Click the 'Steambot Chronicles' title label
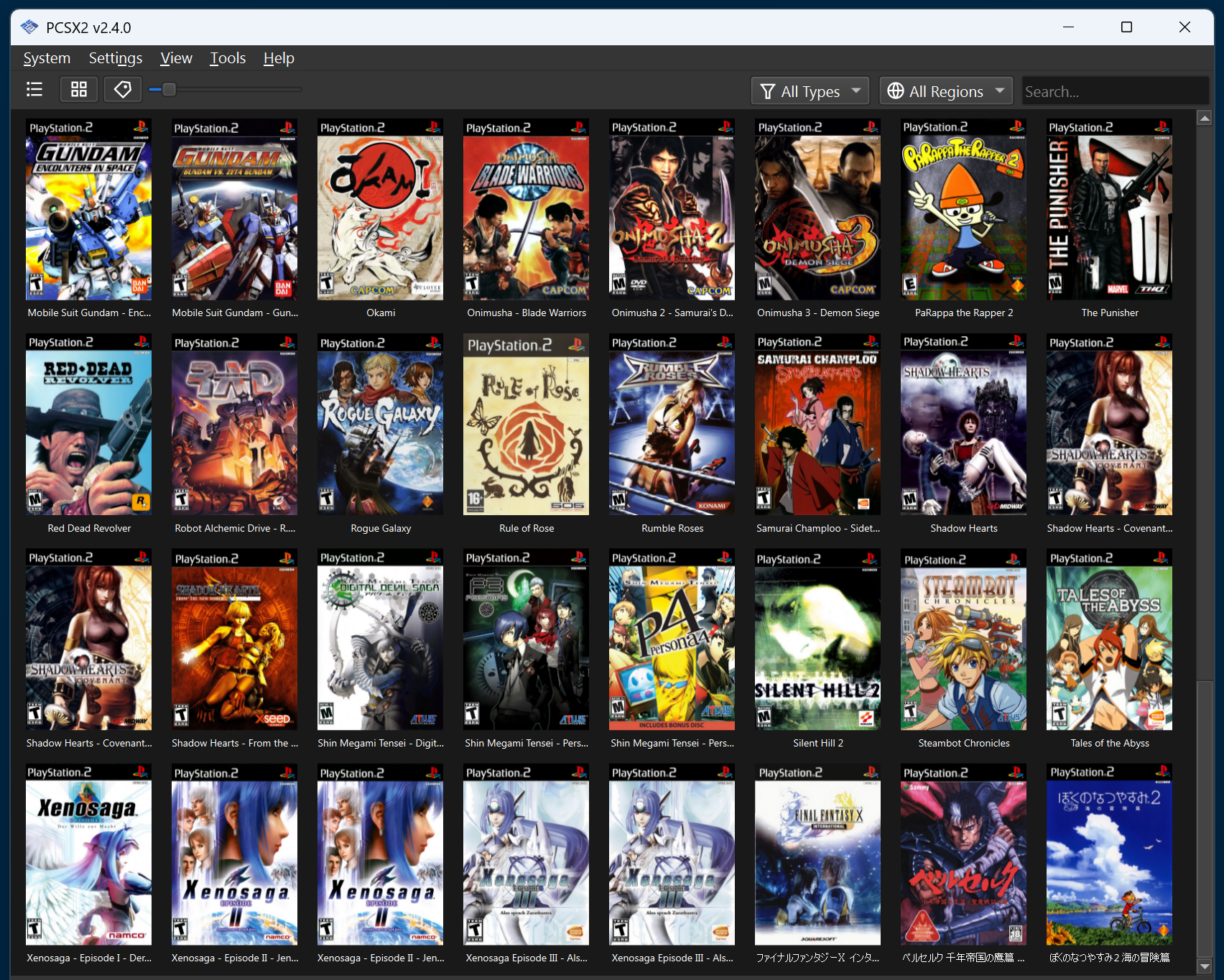The image size is (1224, 980). 964,743
